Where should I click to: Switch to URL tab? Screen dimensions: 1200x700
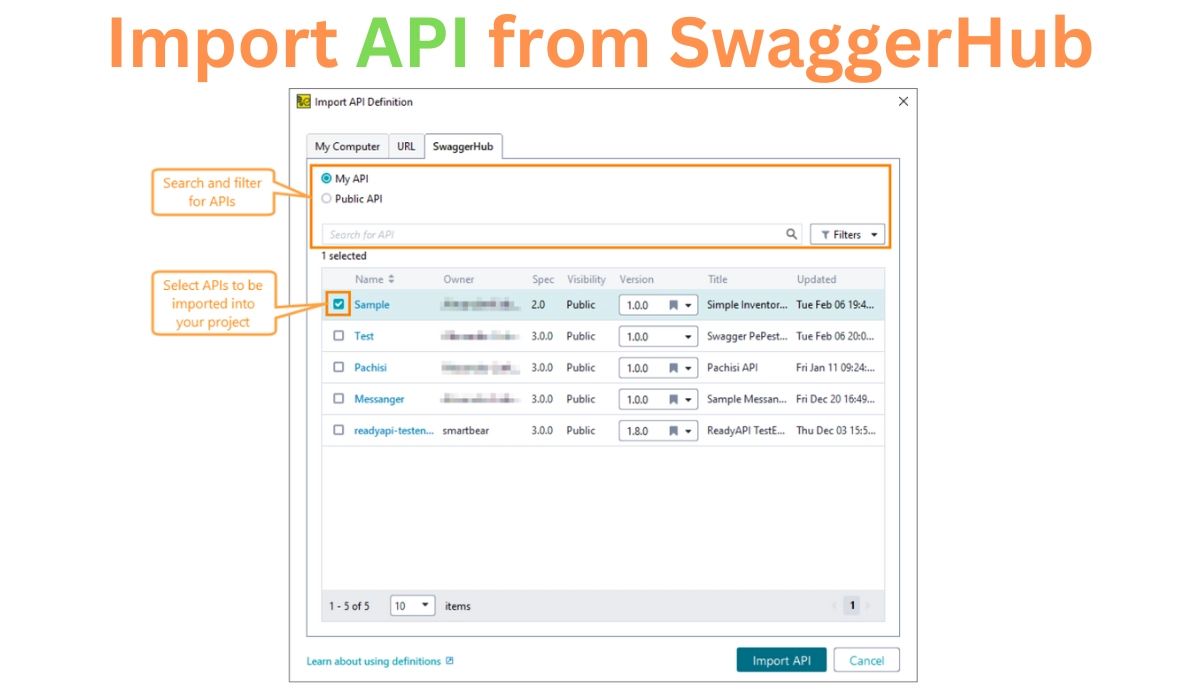406,146
